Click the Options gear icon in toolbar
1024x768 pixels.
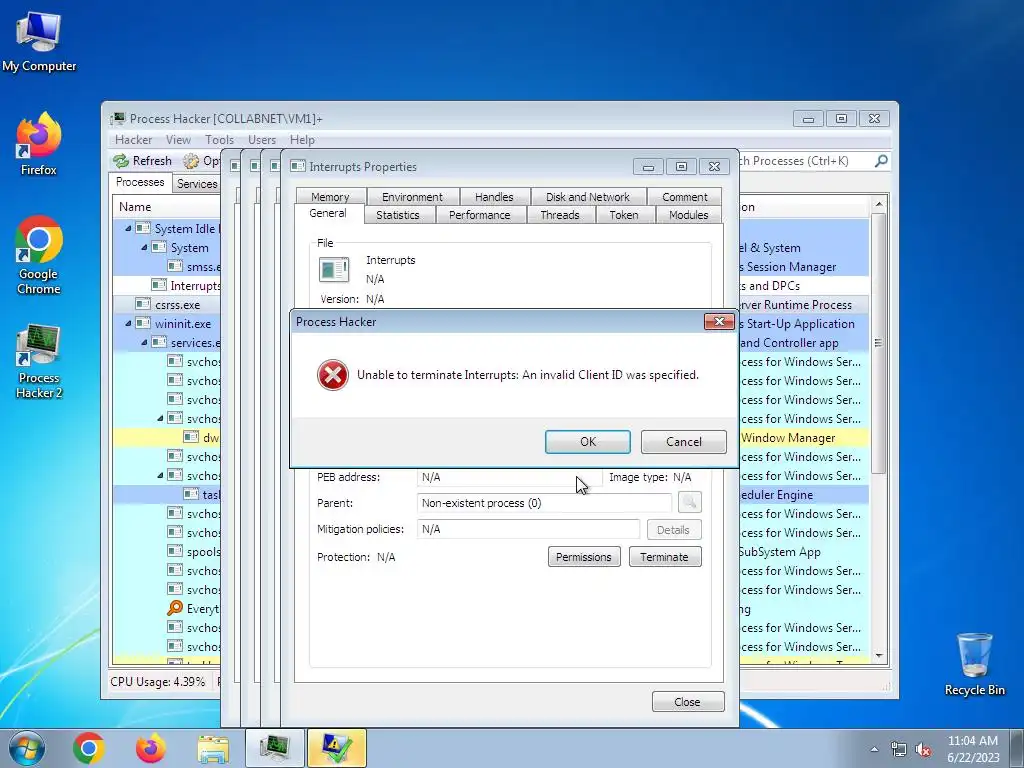(x=191, y=161)
